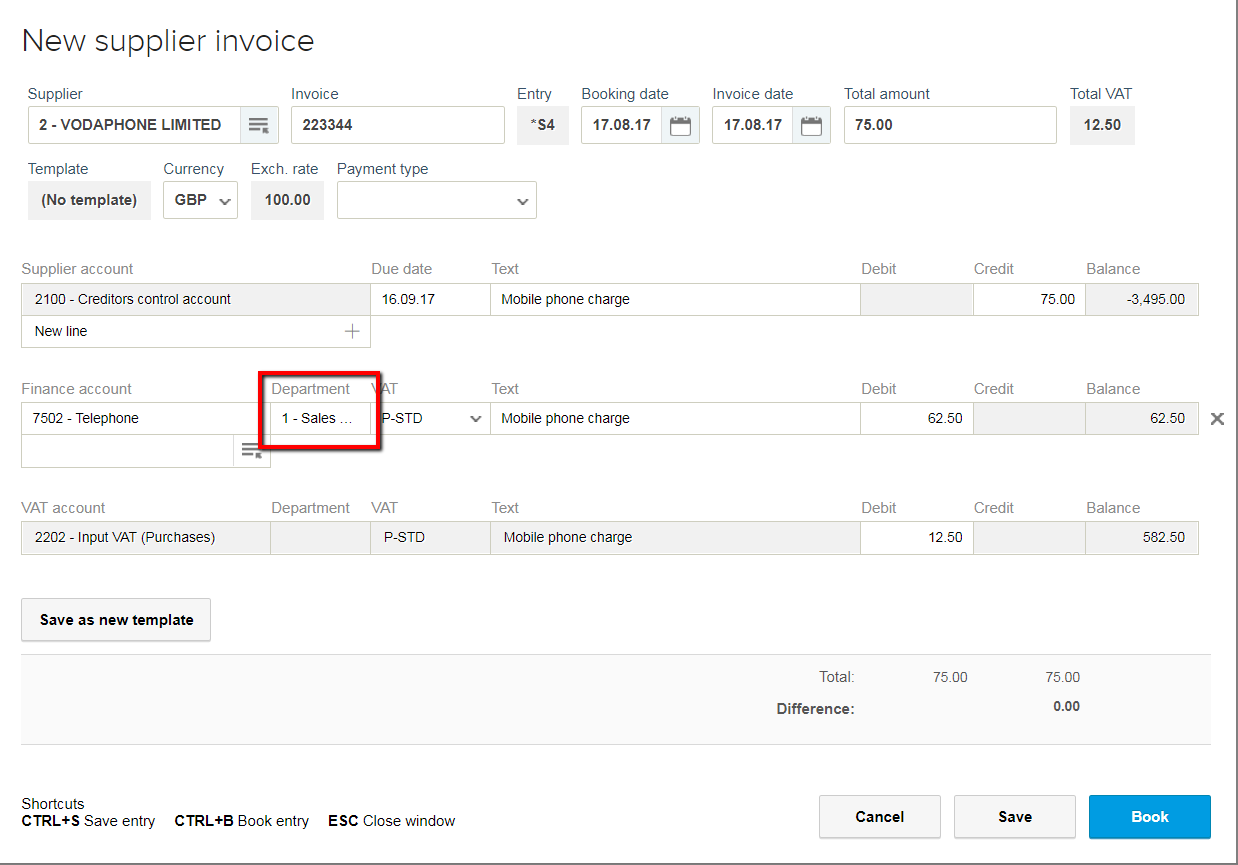This screenshot has height=865, width=1238.
Task: Click the empty Finance account input field
Action: (126, 451)
